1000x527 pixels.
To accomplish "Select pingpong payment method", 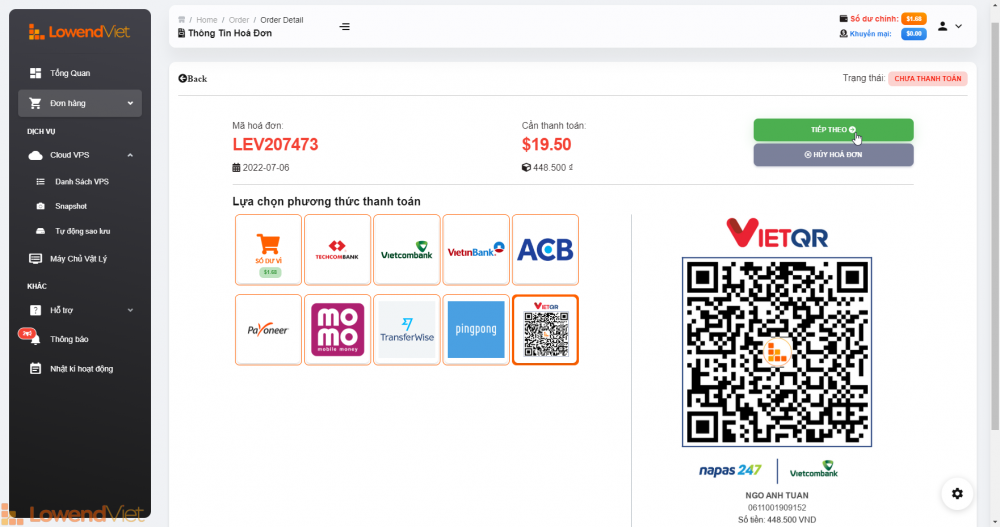I will tap(476, 330).
